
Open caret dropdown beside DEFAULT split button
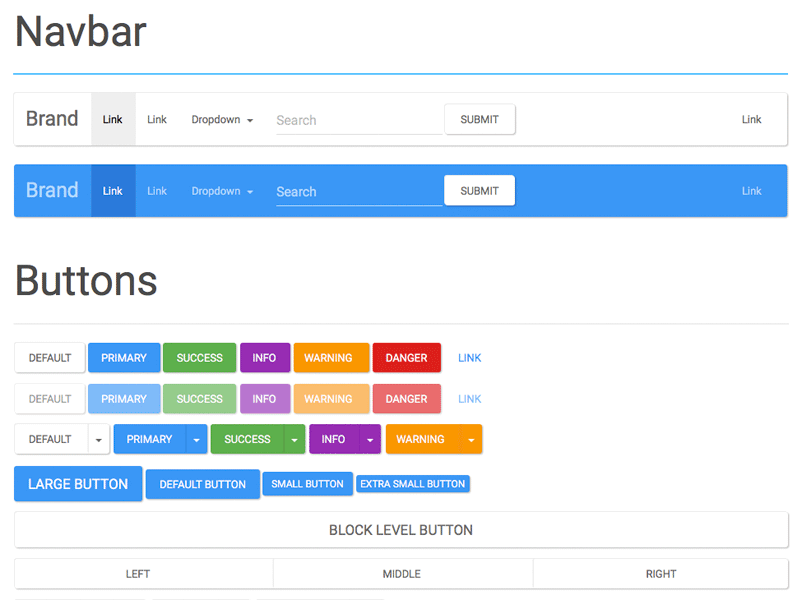pos(98,439)
